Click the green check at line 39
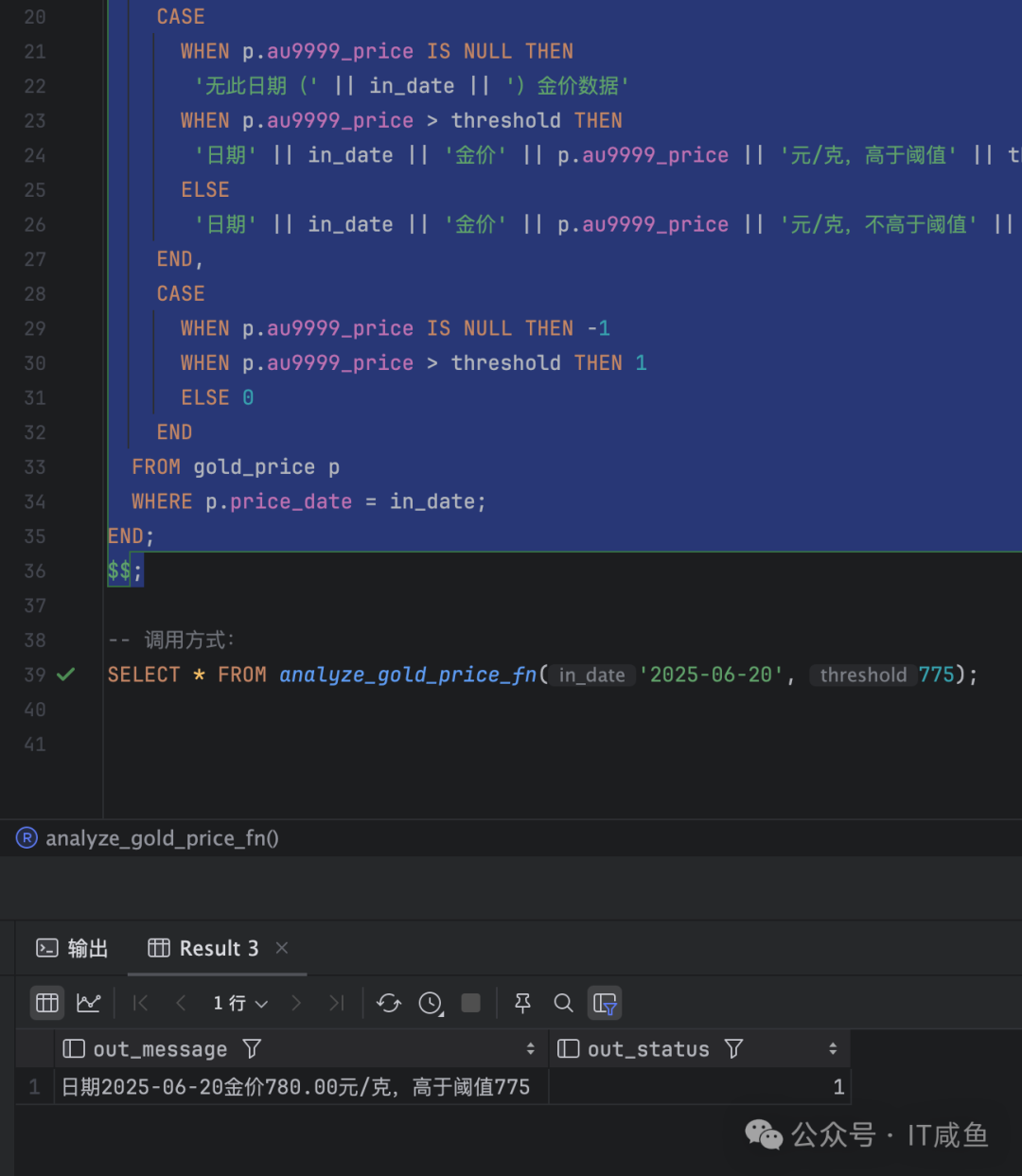The height and width of the screenshot is (1176, 1022). coord(65,675)
